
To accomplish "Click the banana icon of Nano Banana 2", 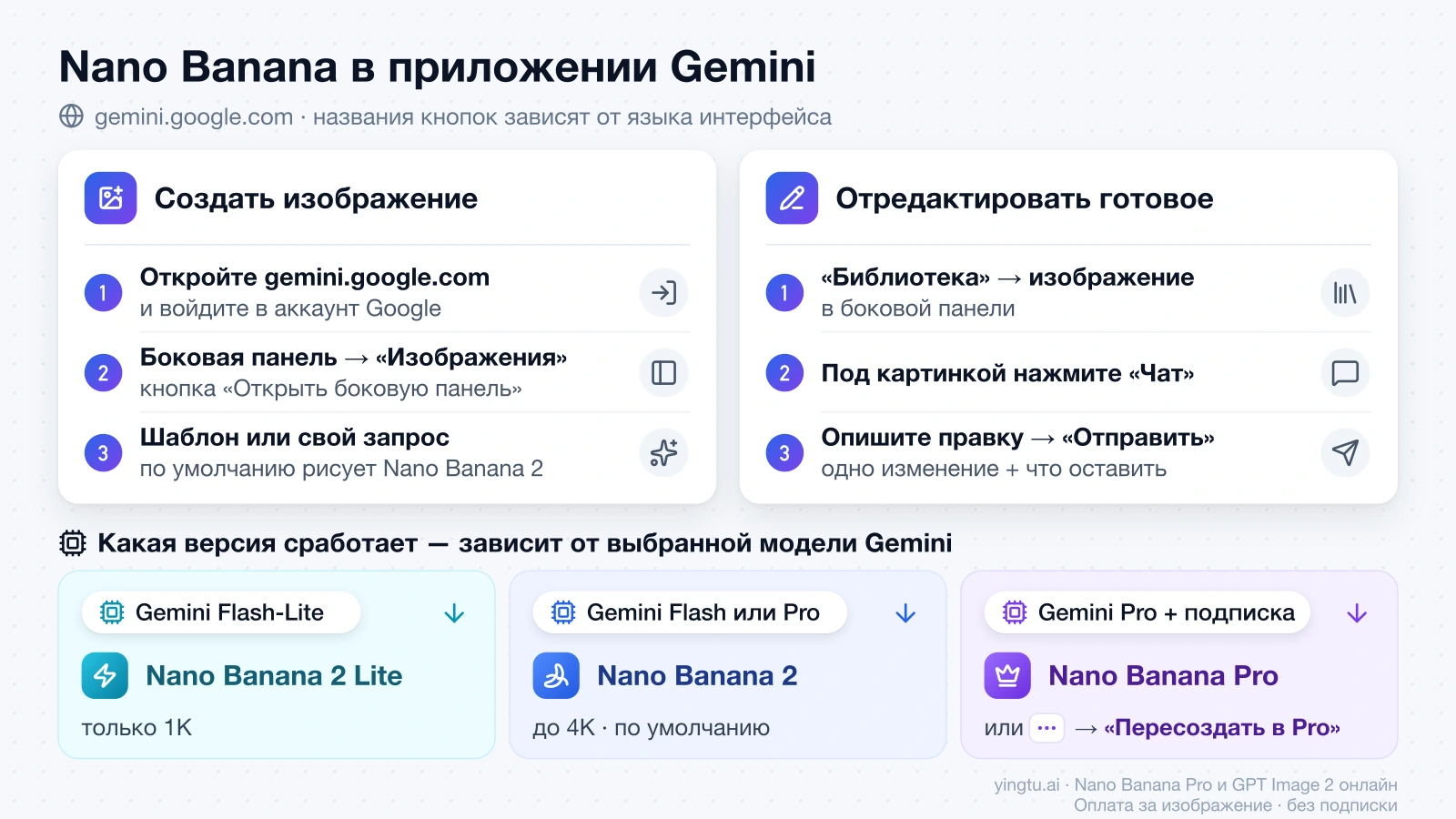I will point(556,675).
